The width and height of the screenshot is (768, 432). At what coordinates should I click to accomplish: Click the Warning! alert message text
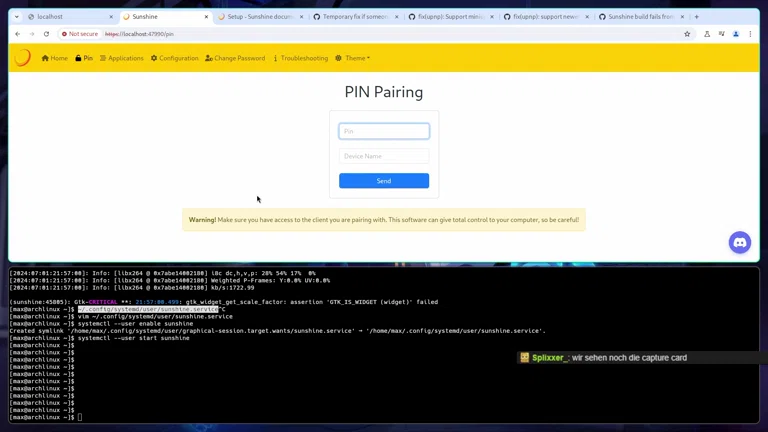[384, 220]
